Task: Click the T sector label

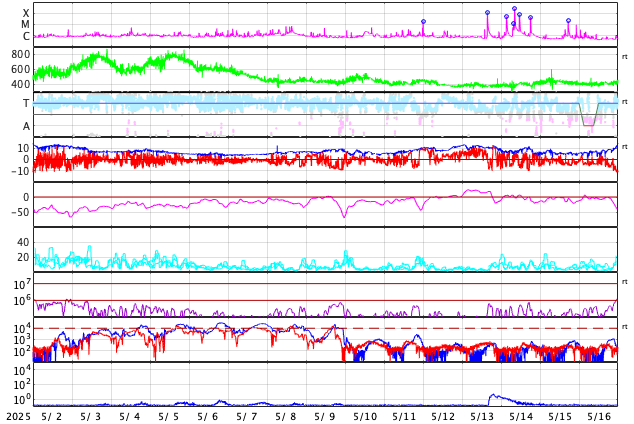Action: tap(26, 103)
